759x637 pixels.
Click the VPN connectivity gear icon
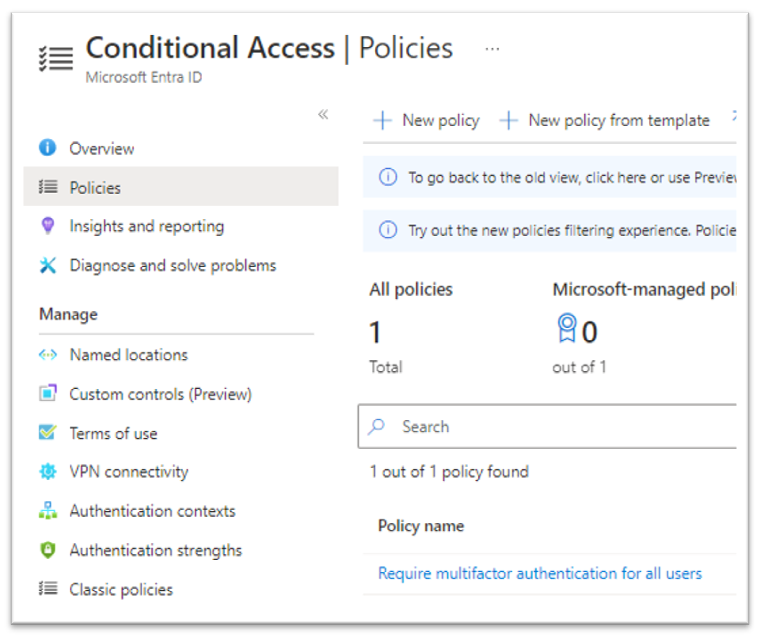click(47, 472)
